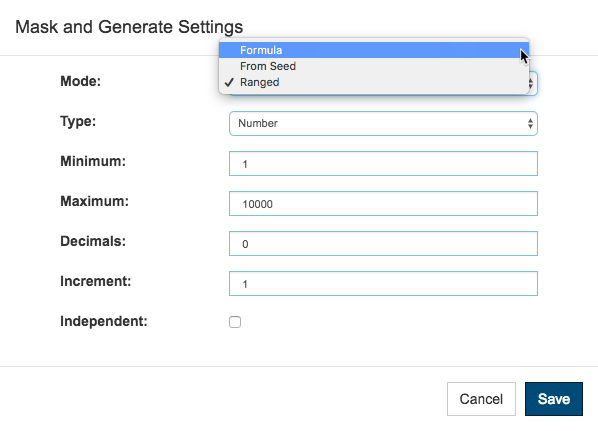The width and height of the screenshot is (598, 431).
Task: Click the Minimum input field
Action: point(383,164)
